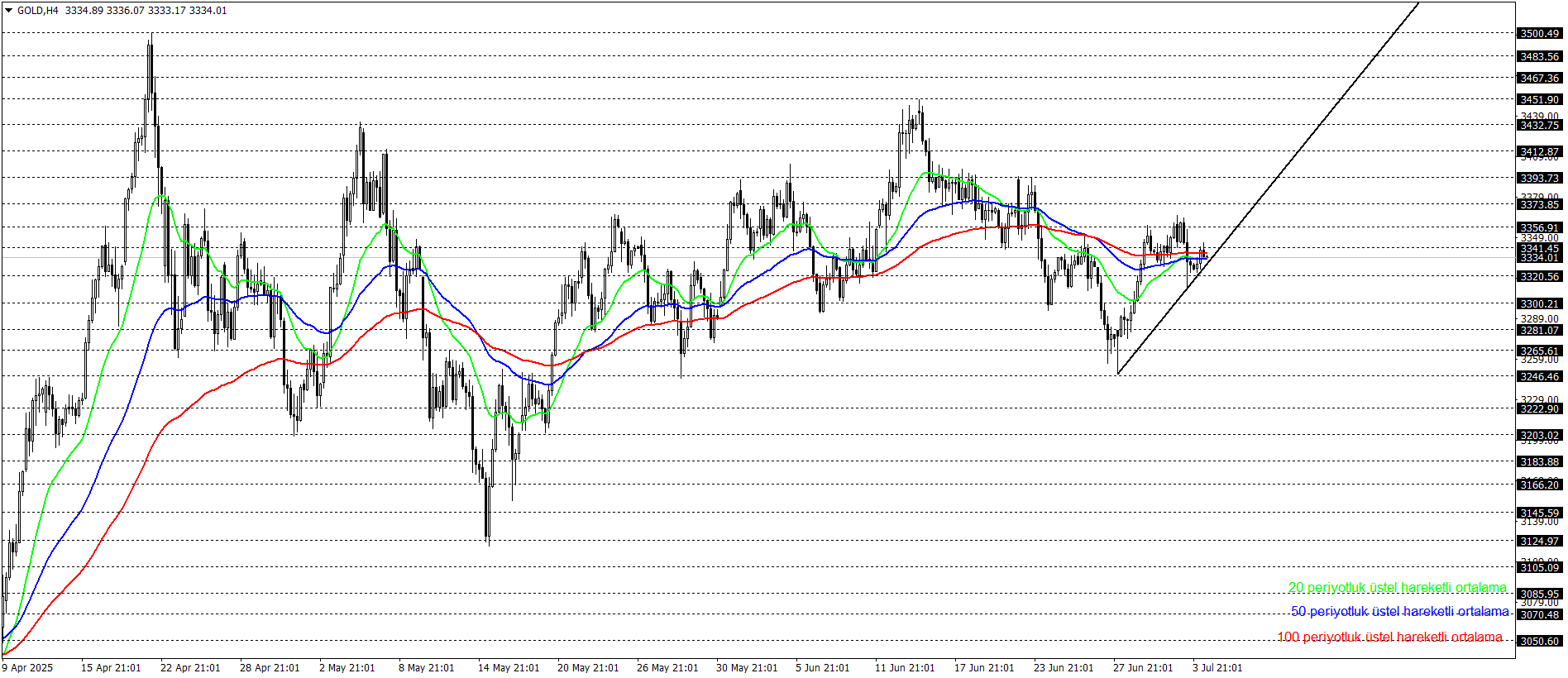The image size is (1568, 678).
Task: Select the 3281.07 price level label
Action: [x=1540, y=331]
